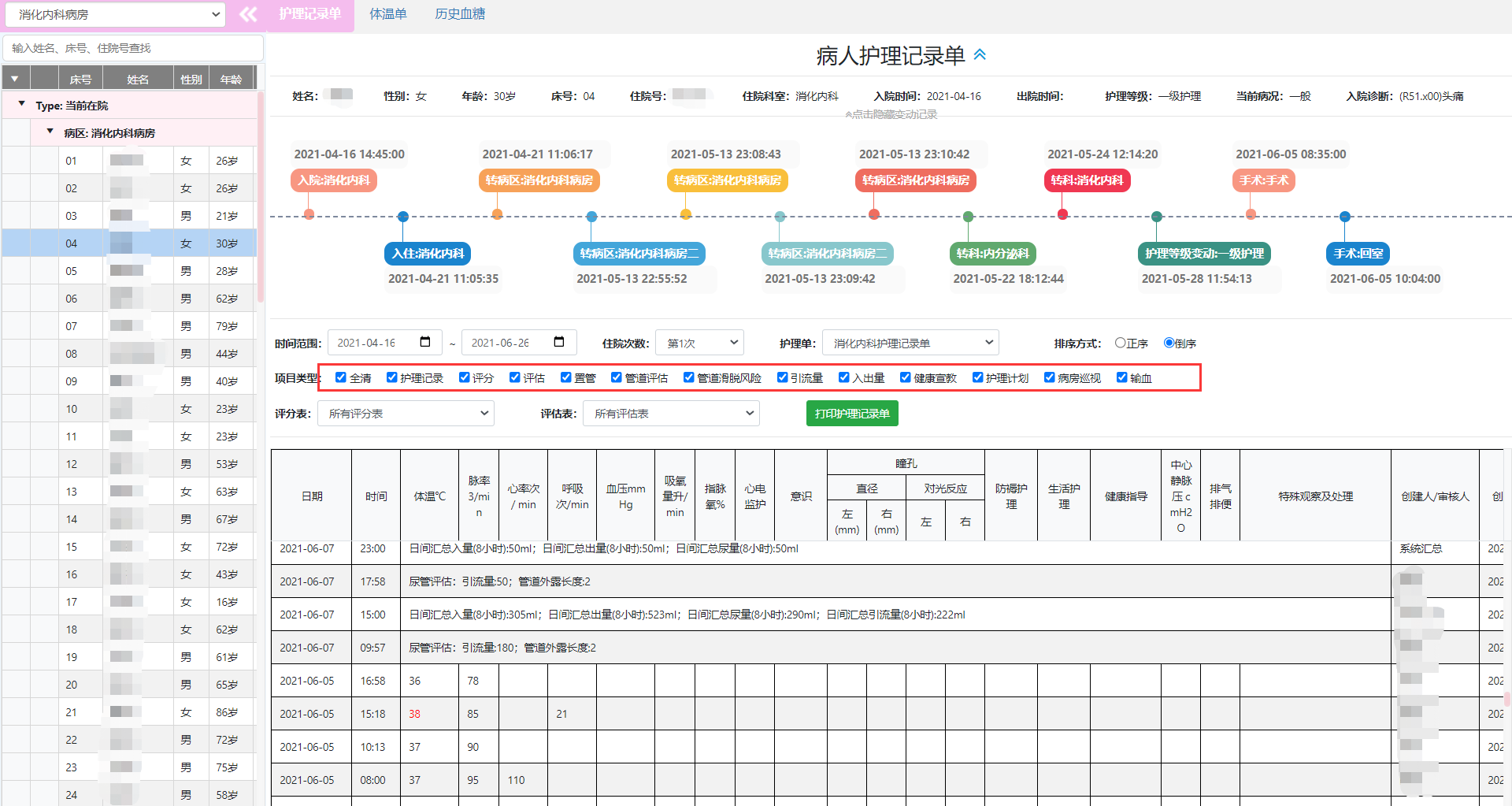Image resolution: width=1512 pixels, height=806 pixels.
Task: Toggle the 输血 checkbox
Action: click(x=1121, y=377)
